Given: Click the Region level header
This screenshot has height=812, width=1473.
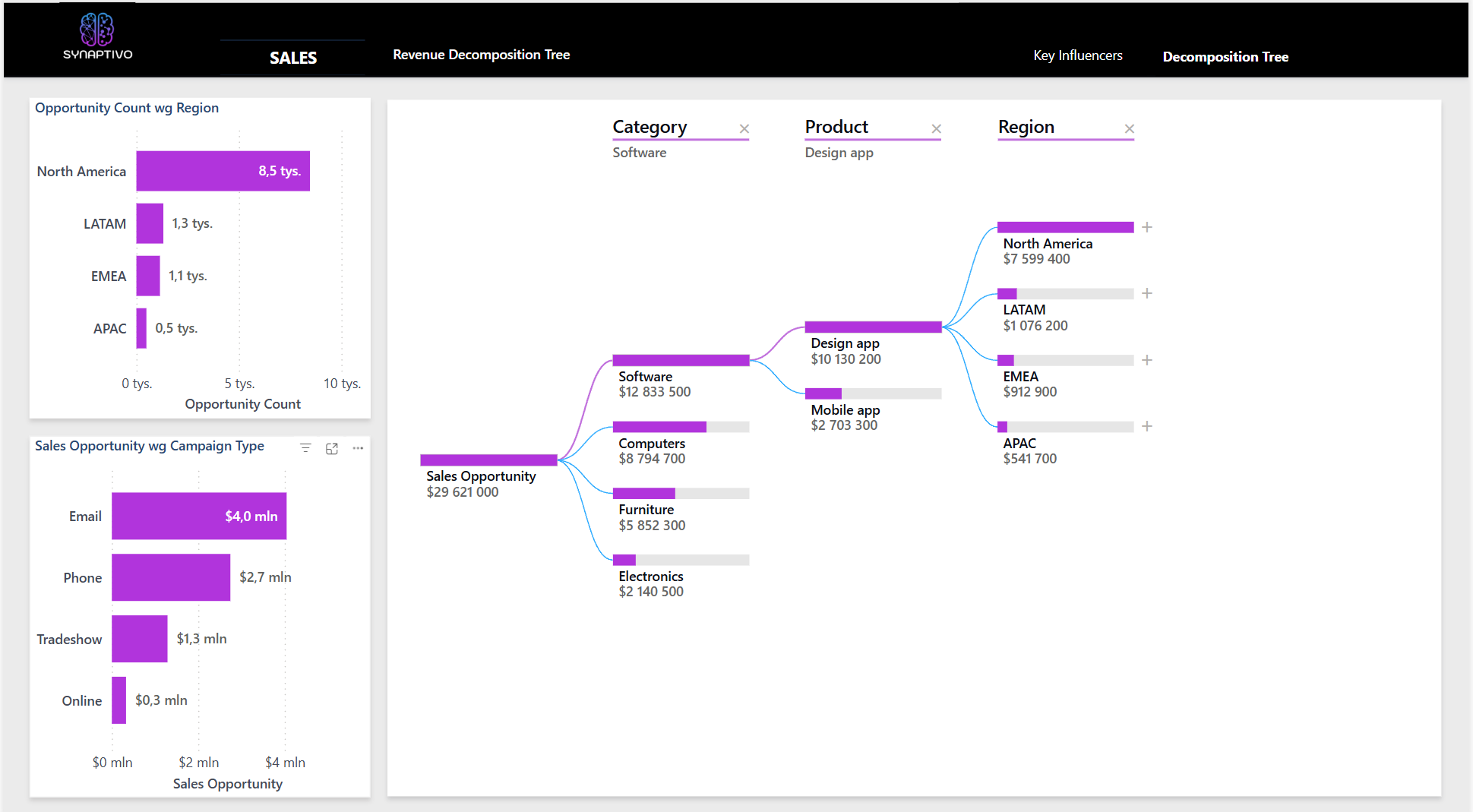Looking at the screenshot, I should (1026, 127).
